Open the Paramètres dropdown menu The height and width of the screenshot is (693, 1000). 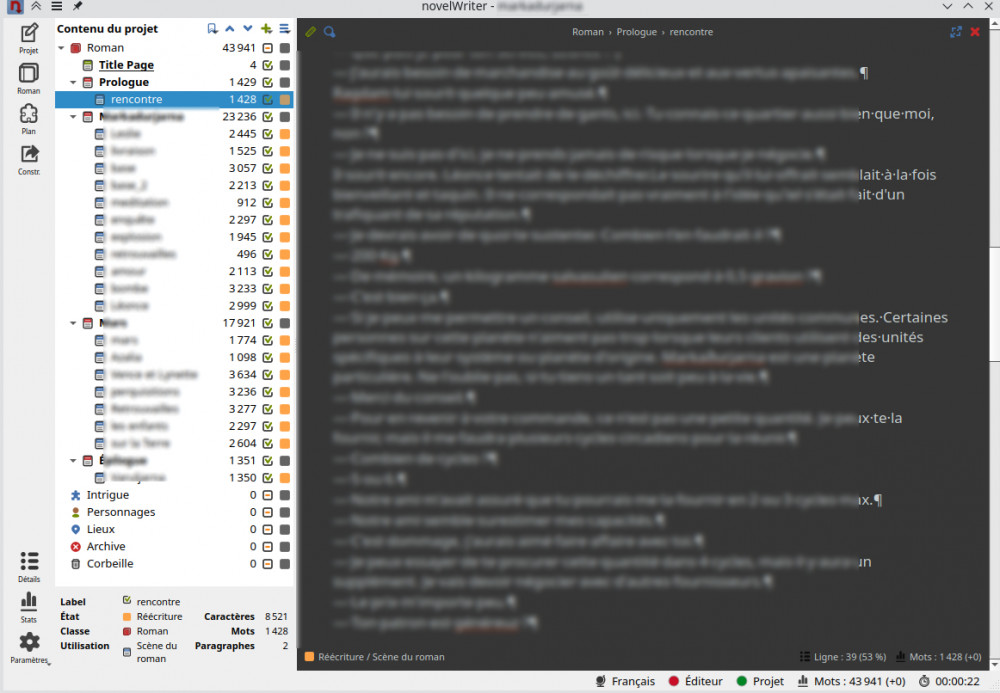coord(29,648)
